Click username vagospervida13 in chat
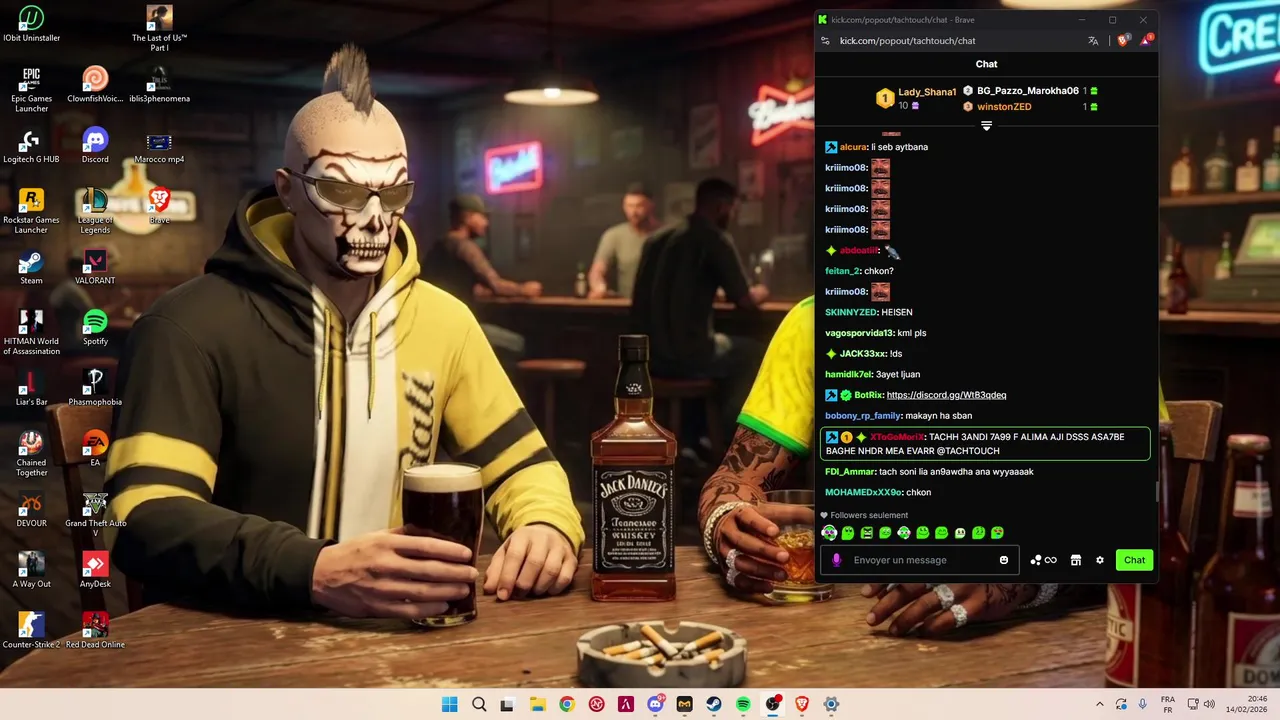Image resolution: width=1280 pixels, height=720 pixels. click(x=859, y=333)
